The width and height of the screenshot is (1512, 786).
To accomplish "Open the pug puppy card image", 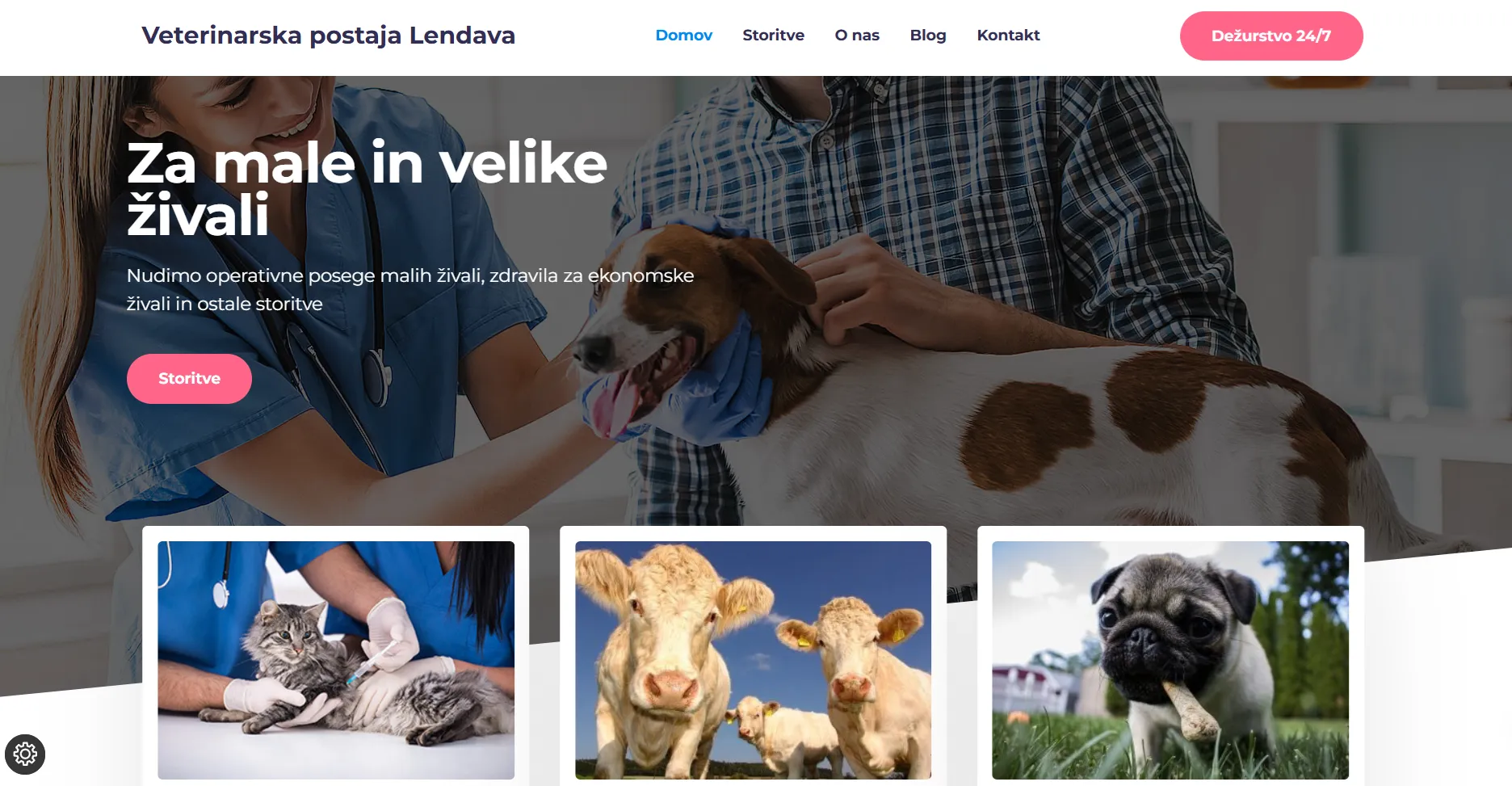I will [x=1170, y=660].
